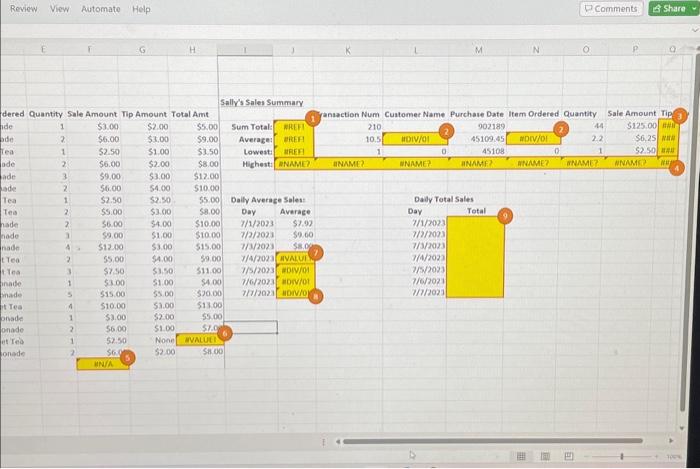
Task: Adjust the zoom slider handle
Action: [x=621, y=456]
